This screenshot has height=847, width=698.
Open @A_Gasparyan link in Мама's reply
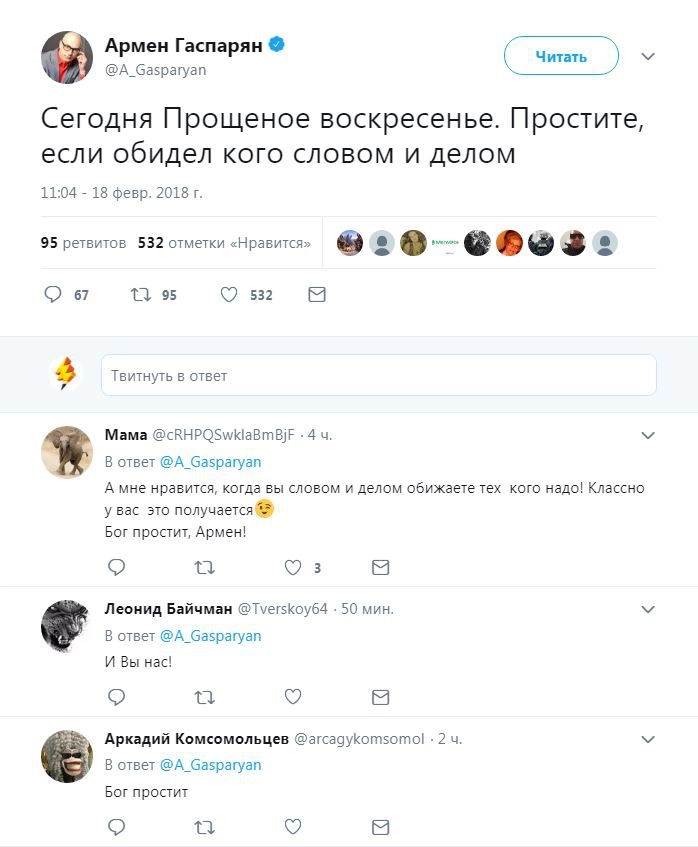(210, 462)
